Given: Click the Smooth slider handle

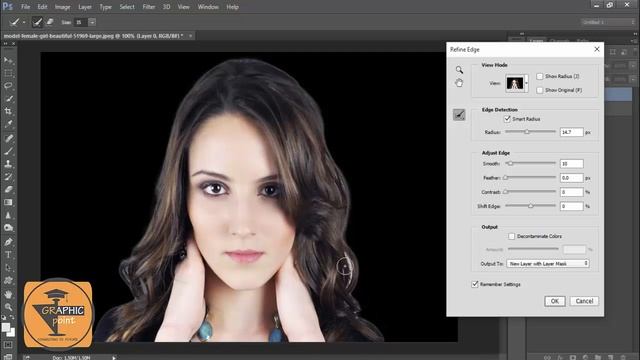Looking at the screenshot, I should coord(510,163).
